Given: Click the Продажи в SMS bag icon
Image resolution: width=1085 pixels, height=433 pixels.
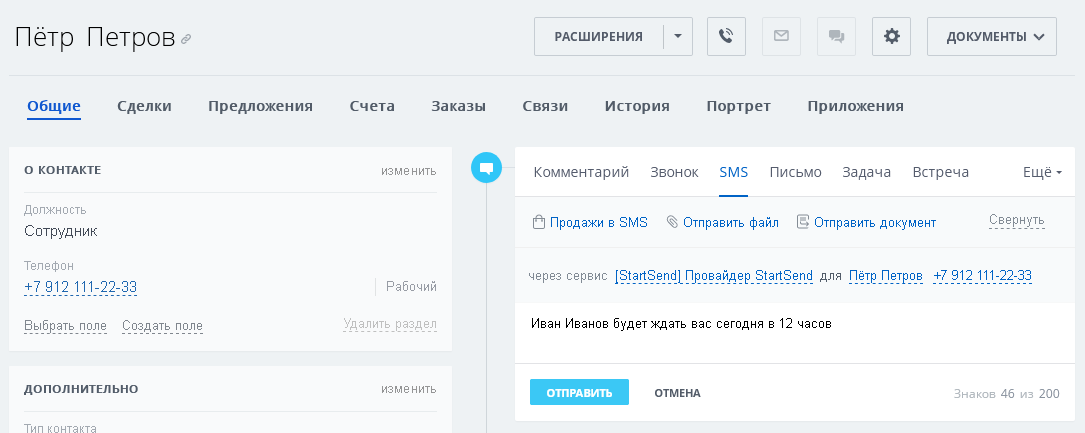Looking at the screenshot, I should (x=538, y=222).
